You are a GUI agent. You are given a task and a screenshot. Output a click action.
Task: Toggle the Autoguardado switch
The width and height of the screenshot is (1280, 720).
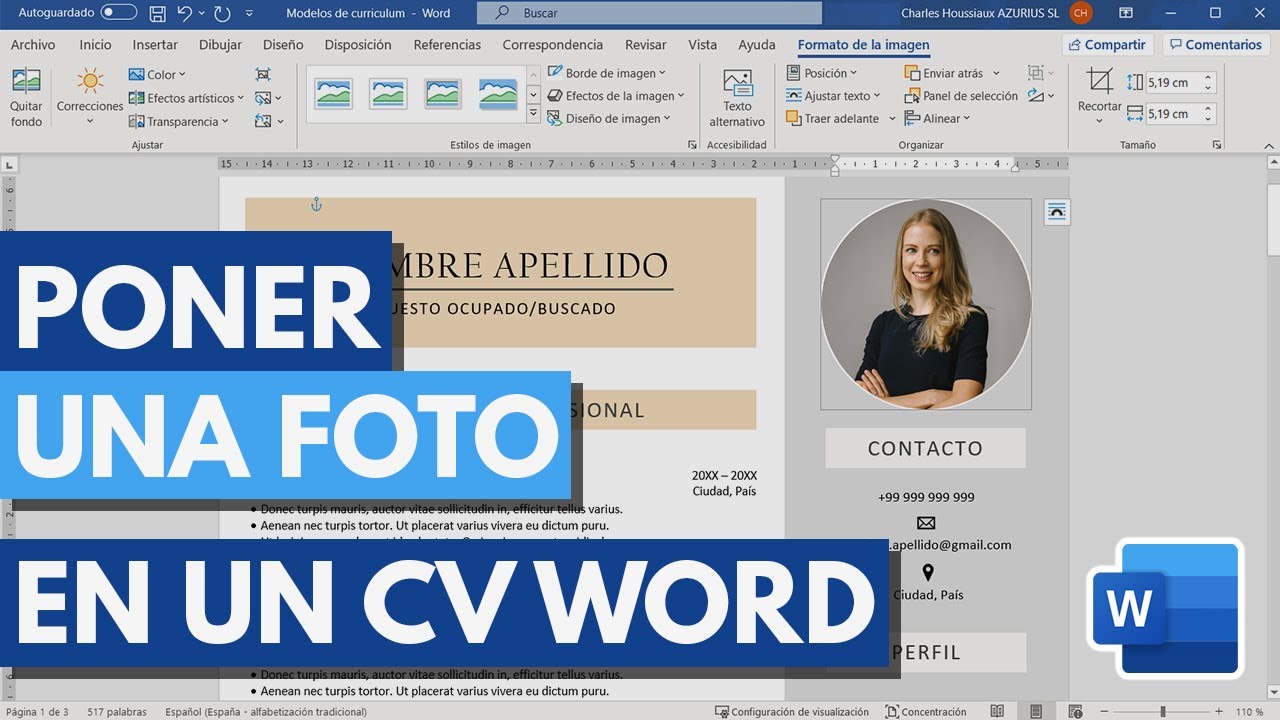(119, 13)
